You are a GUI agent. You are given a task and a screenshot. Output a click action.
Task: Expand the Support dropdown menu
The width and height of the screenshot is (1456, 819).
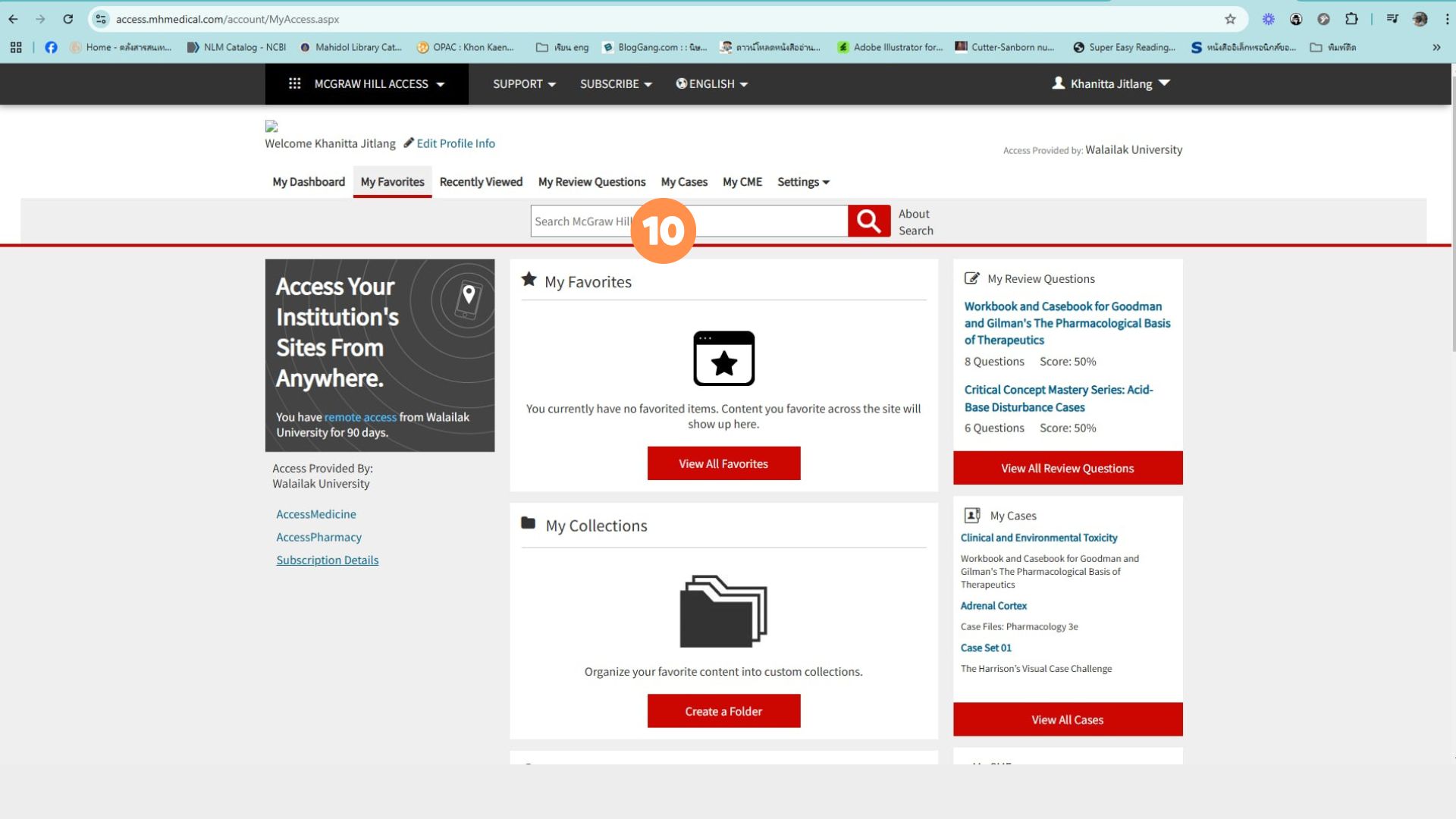[524, 83]
